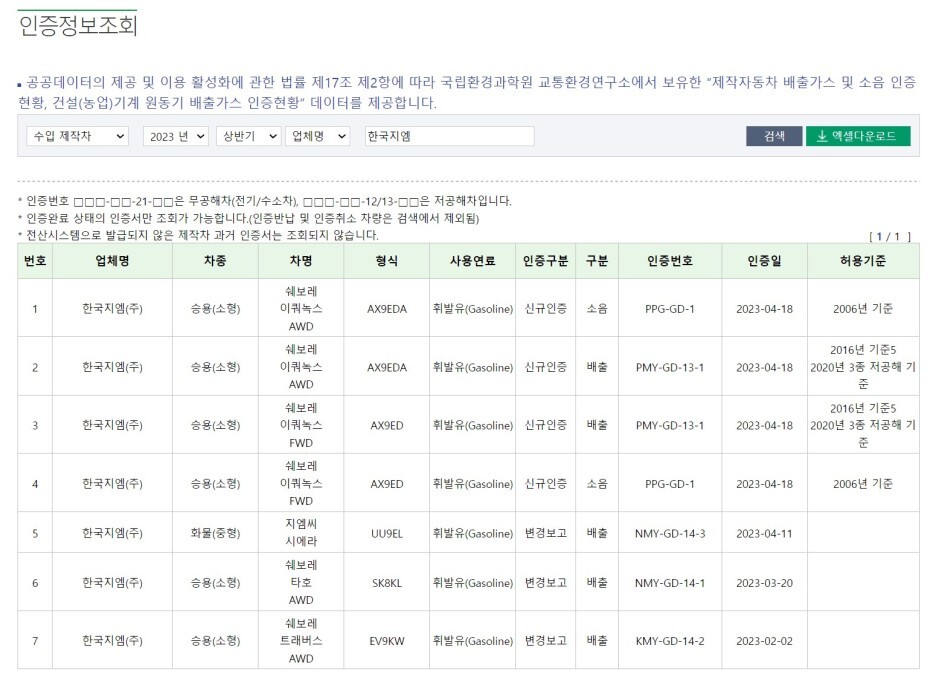Click 휘발유(Gasoline) fuel cell in row 6
This screenshot has height=683, width=936.
(x=472, y=583)
